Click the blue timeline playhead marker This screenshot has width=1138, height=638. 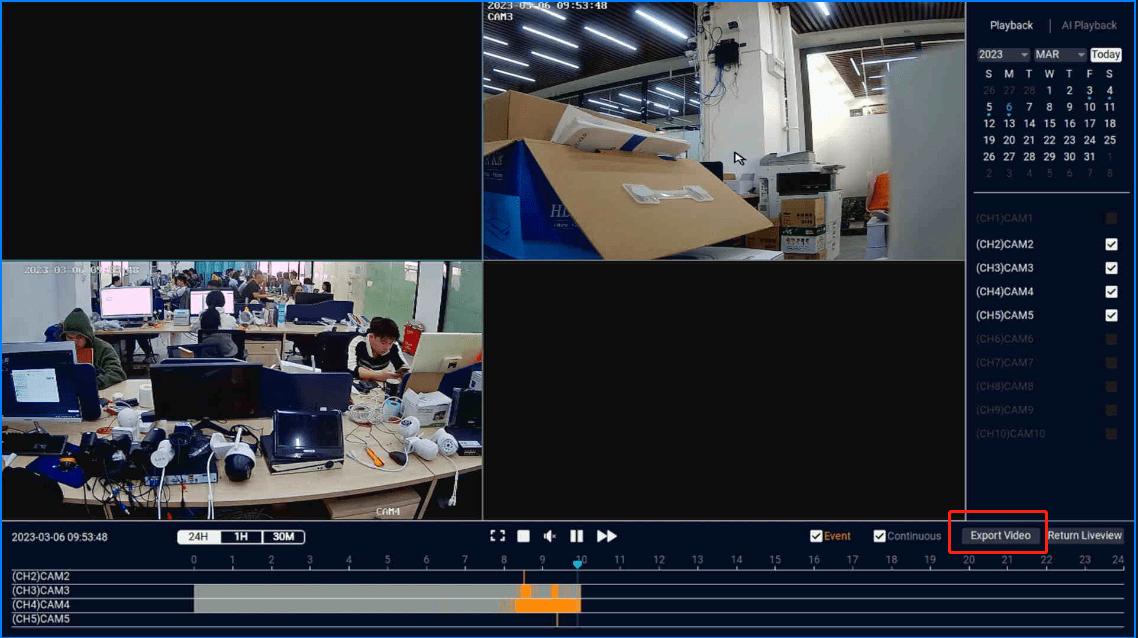(x=577, y=565)
